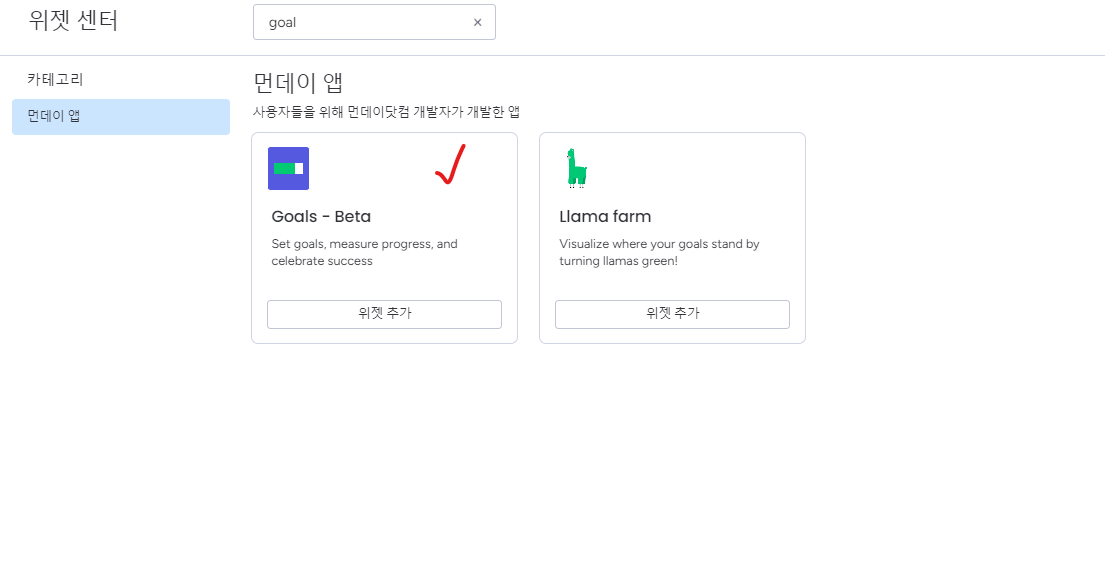Select the Llama farm widget card
Viewport: 1105px width, 570px height.
click(x=672, y=280)
